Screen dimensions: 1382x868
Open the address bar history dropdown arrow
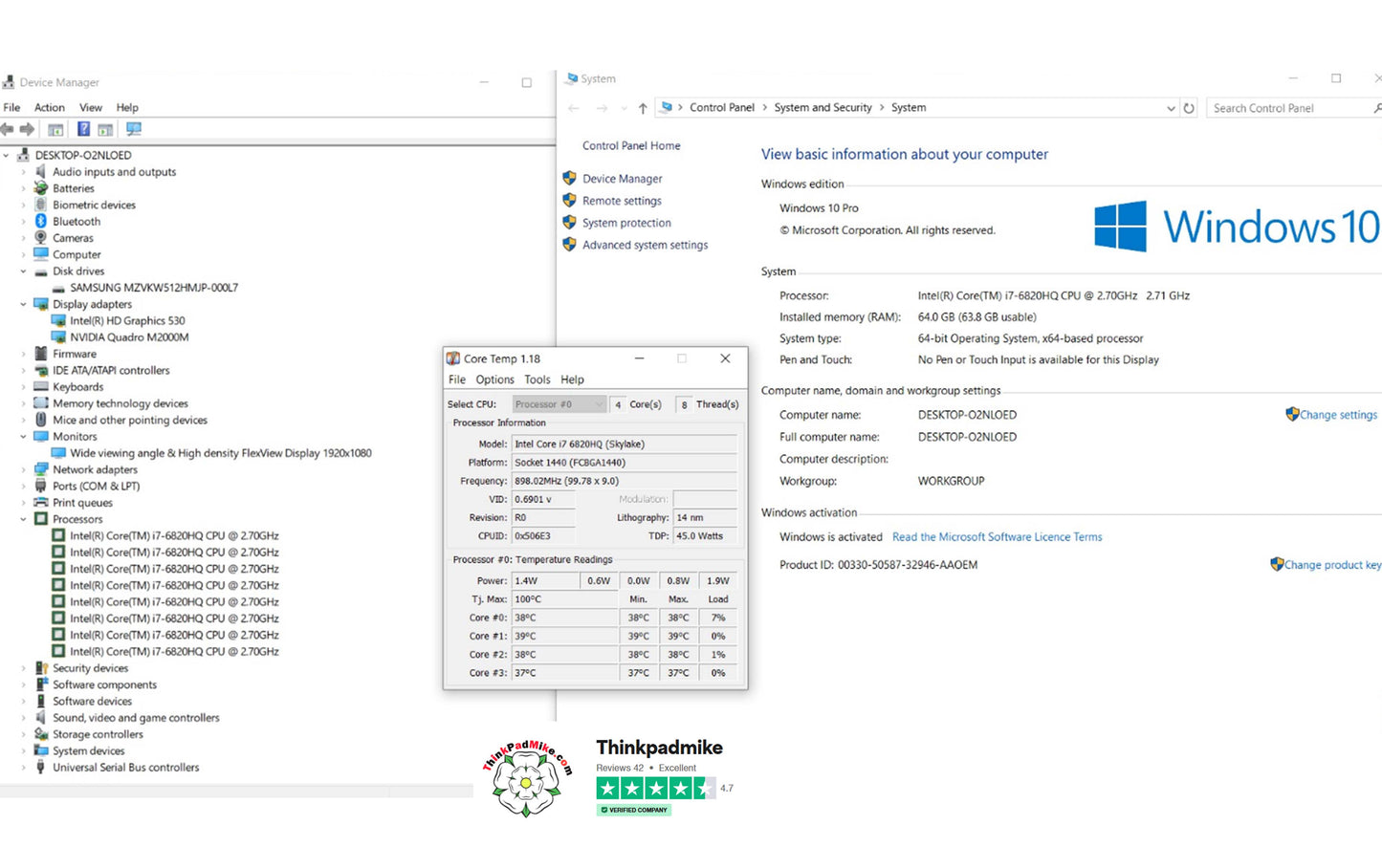point(1171,108)
